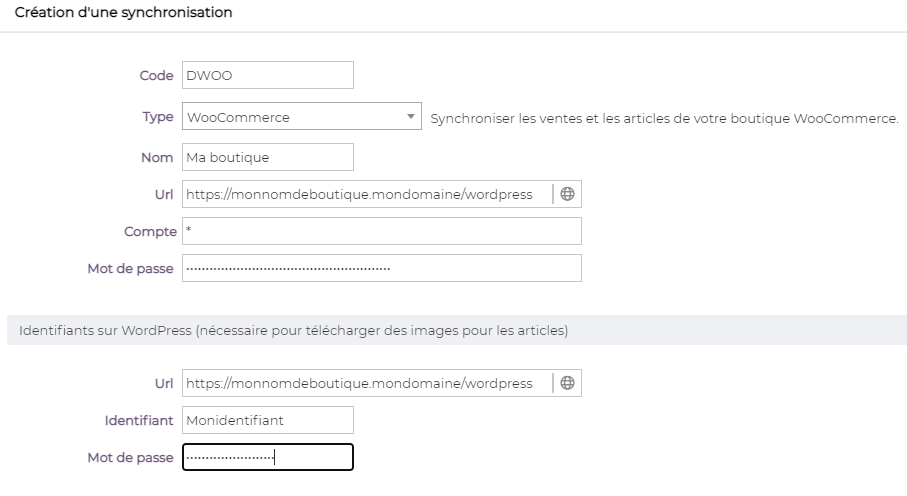Click the Création d'une synchronisation heading
Image resolution: width=907 pixels, height=496 pixels.
pos(124,13)
